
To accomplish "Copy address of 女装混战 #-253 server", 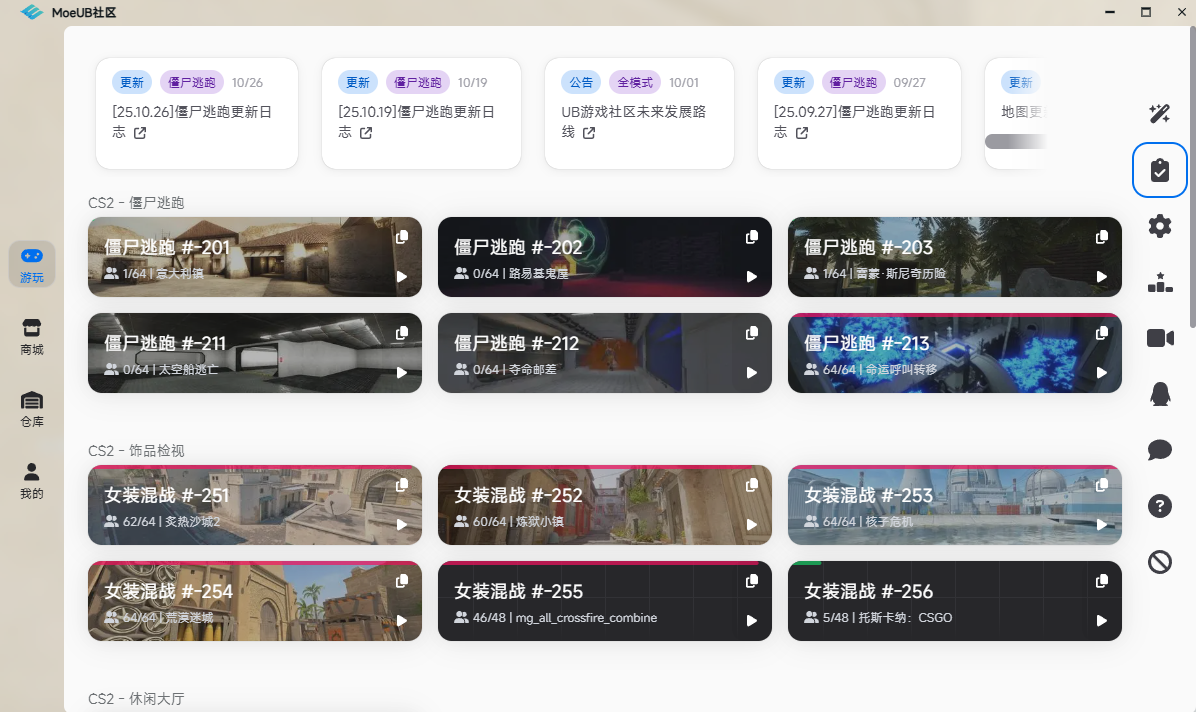I will 1102,485.
